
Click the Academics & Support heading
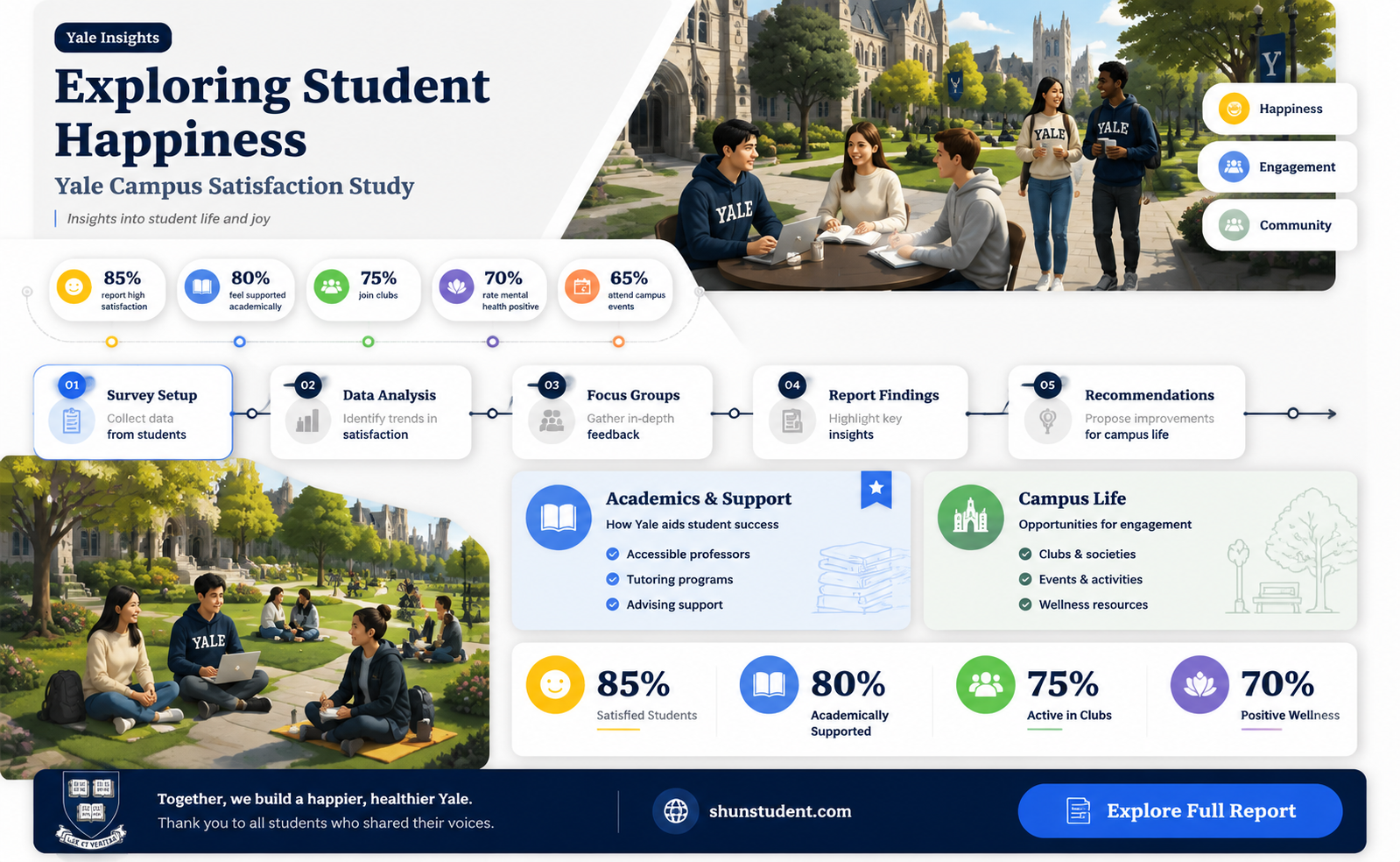point(699,498)
